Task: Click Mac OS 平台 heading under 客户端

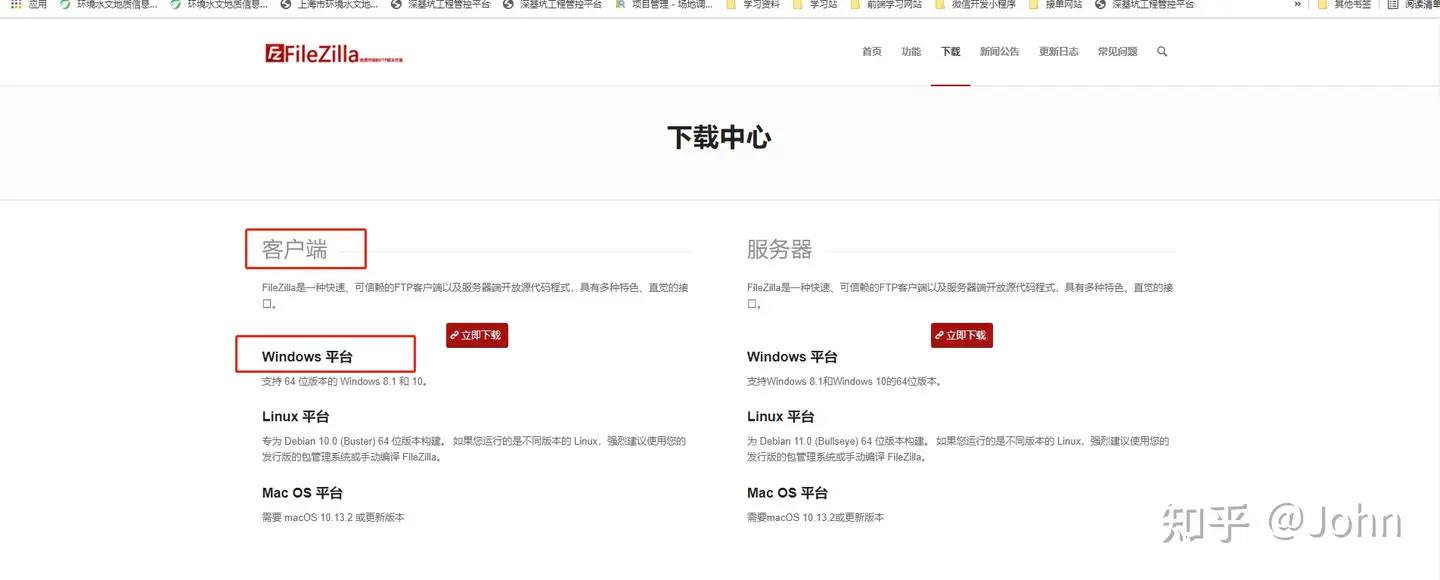Action: click(302, 493)
